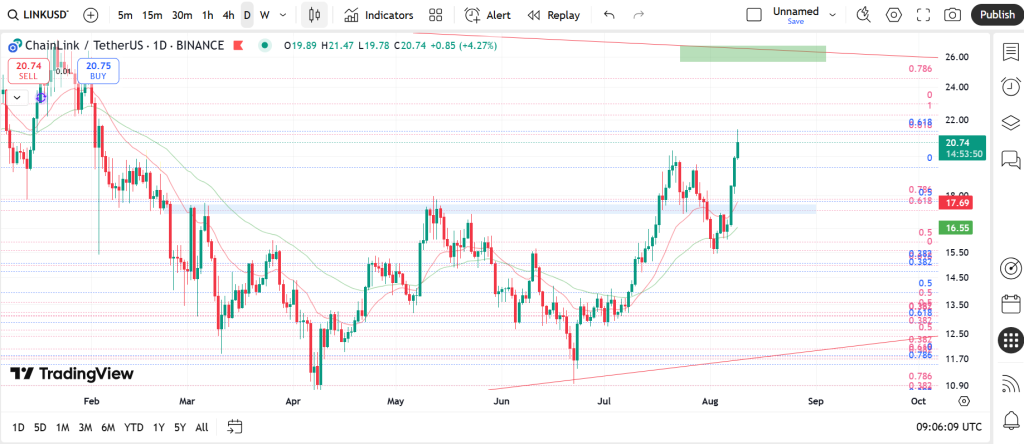
Task: Select the W weekly timeframe
Action: click(264, 14)
